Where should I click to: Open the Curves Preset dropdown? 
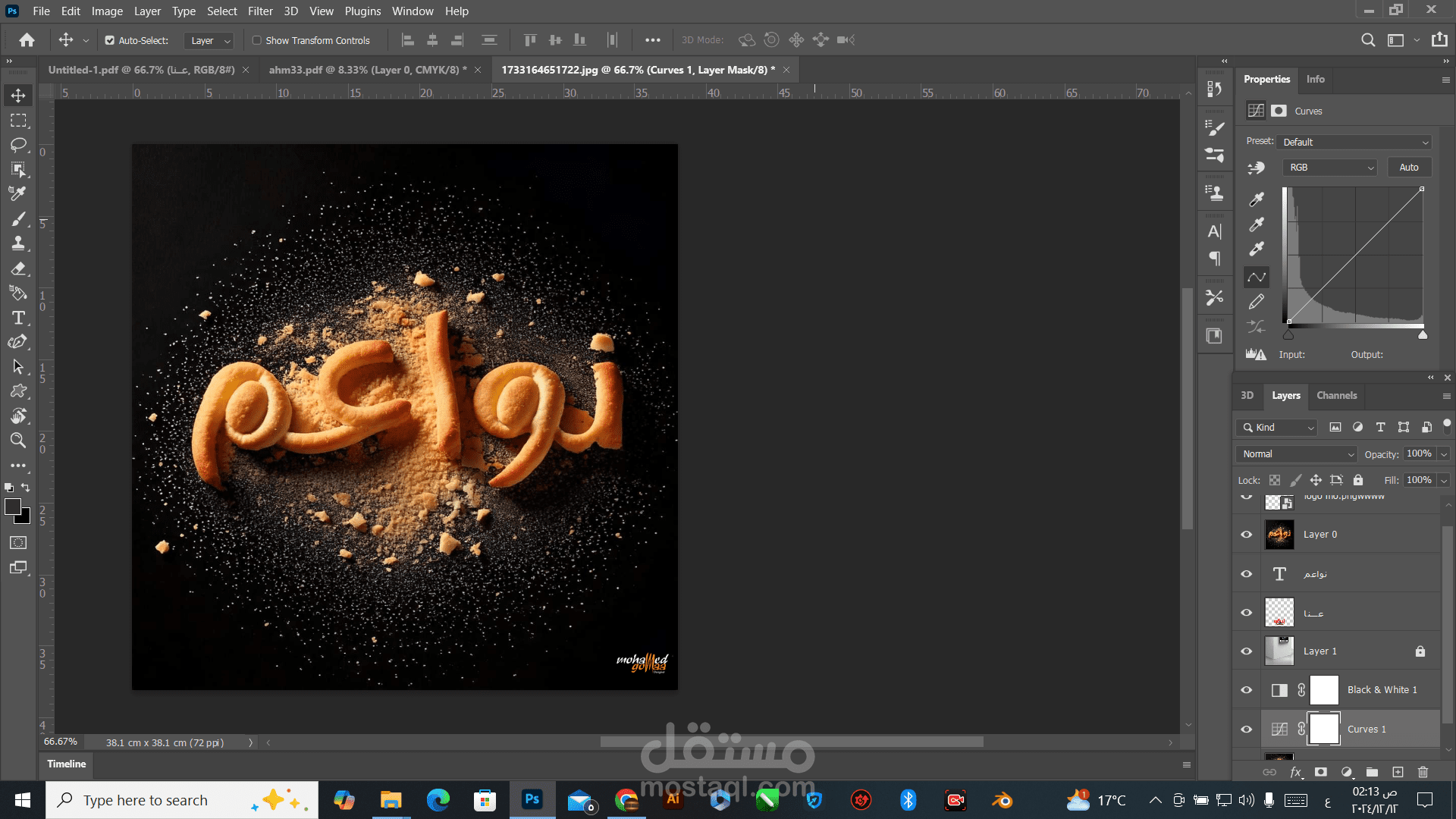pos(1354,142)
